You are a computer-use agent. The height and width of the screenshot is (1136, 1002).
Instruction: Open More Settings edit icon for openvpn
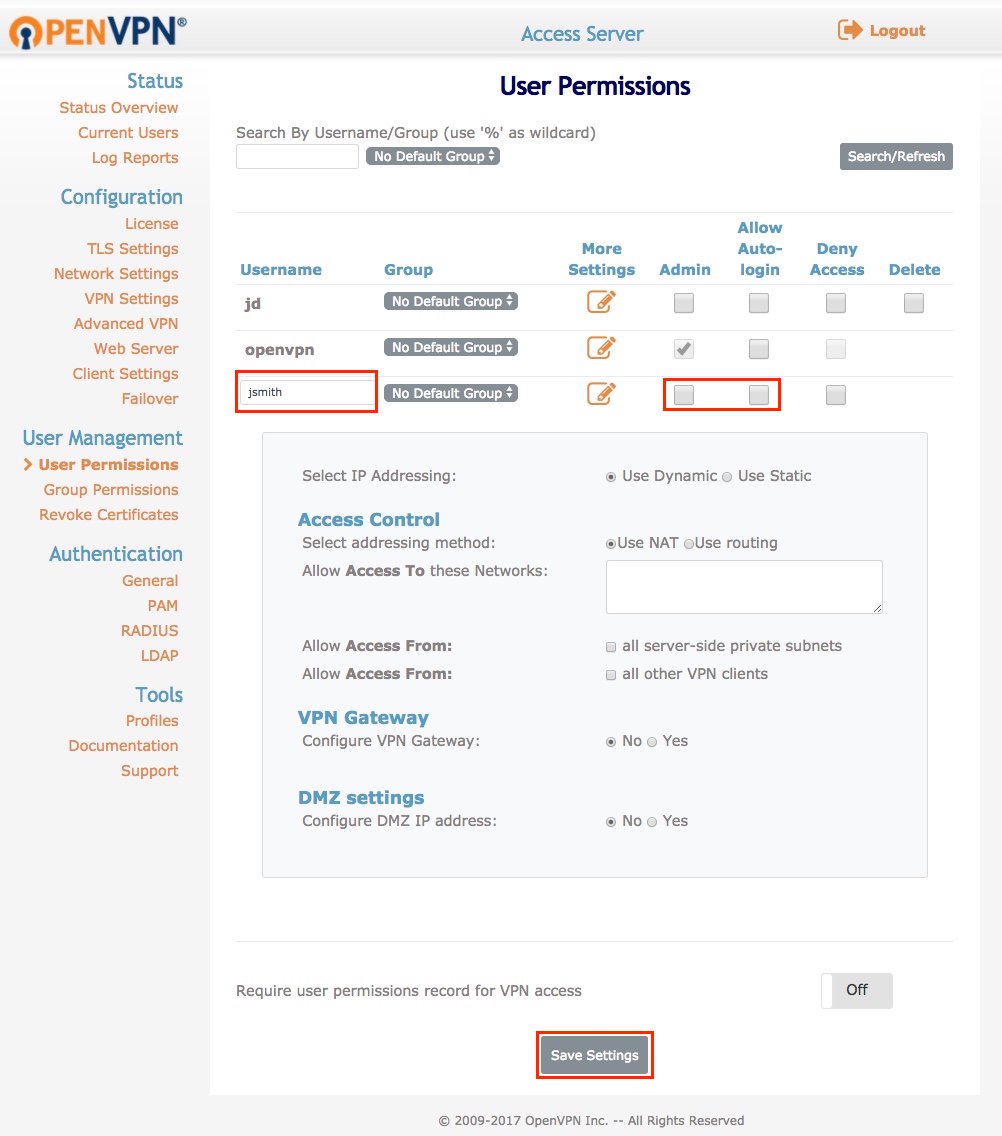click(x=601, y=348)
